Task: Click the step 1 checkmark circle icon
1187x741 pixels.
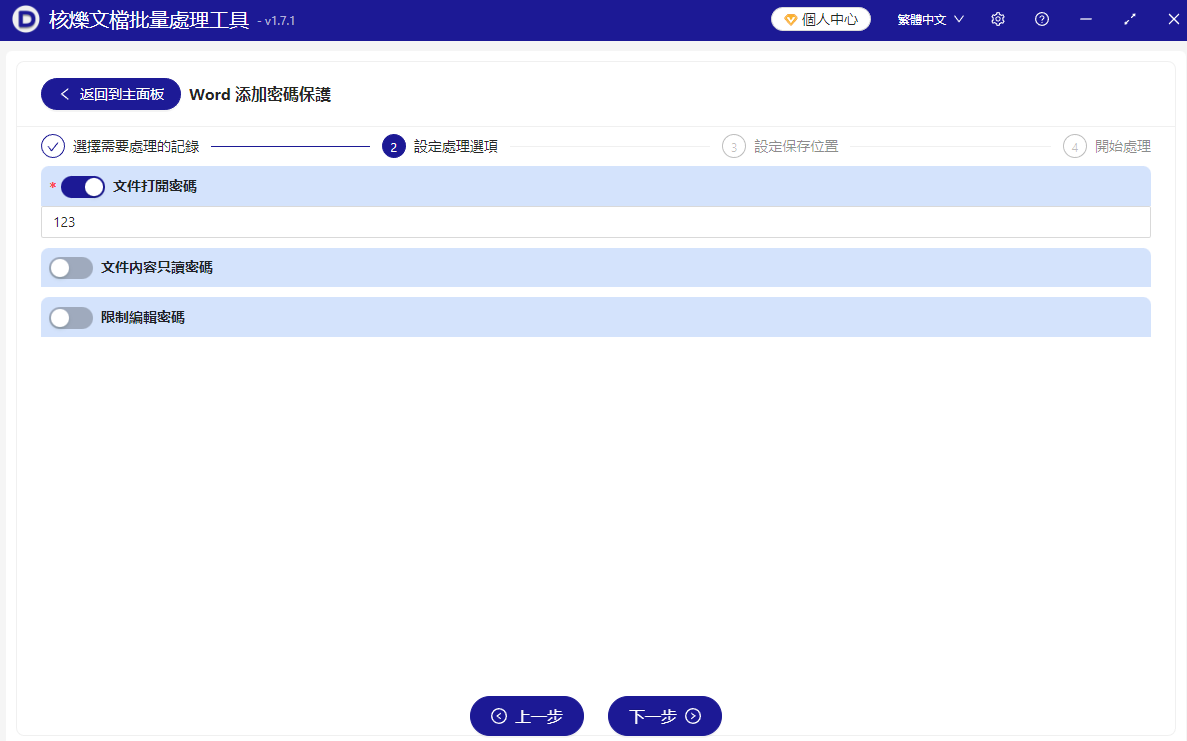Action: pos(53,147)
